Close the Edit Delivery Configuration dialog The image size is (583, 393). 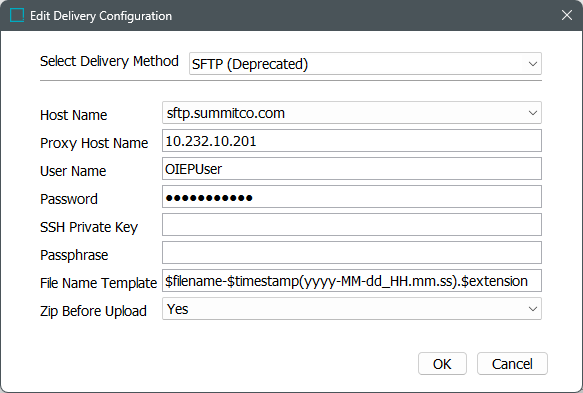coord(567,15)
